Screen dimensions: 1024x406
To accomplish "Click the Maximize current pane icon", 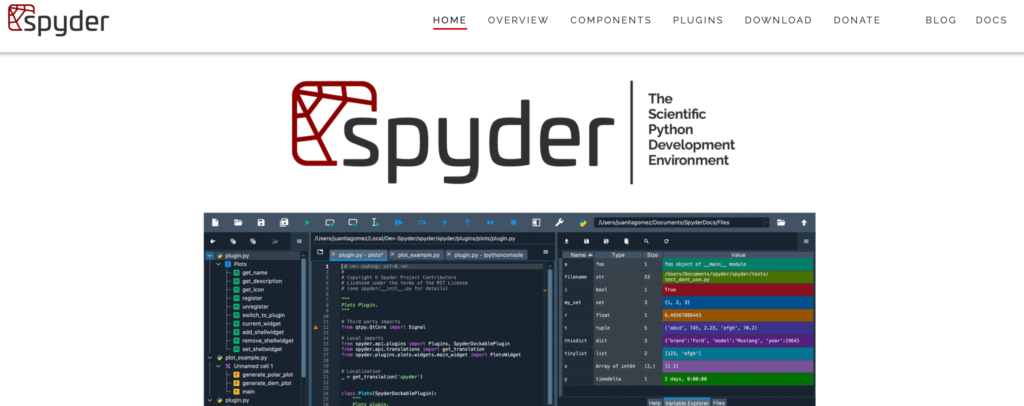I will (536, 223).
